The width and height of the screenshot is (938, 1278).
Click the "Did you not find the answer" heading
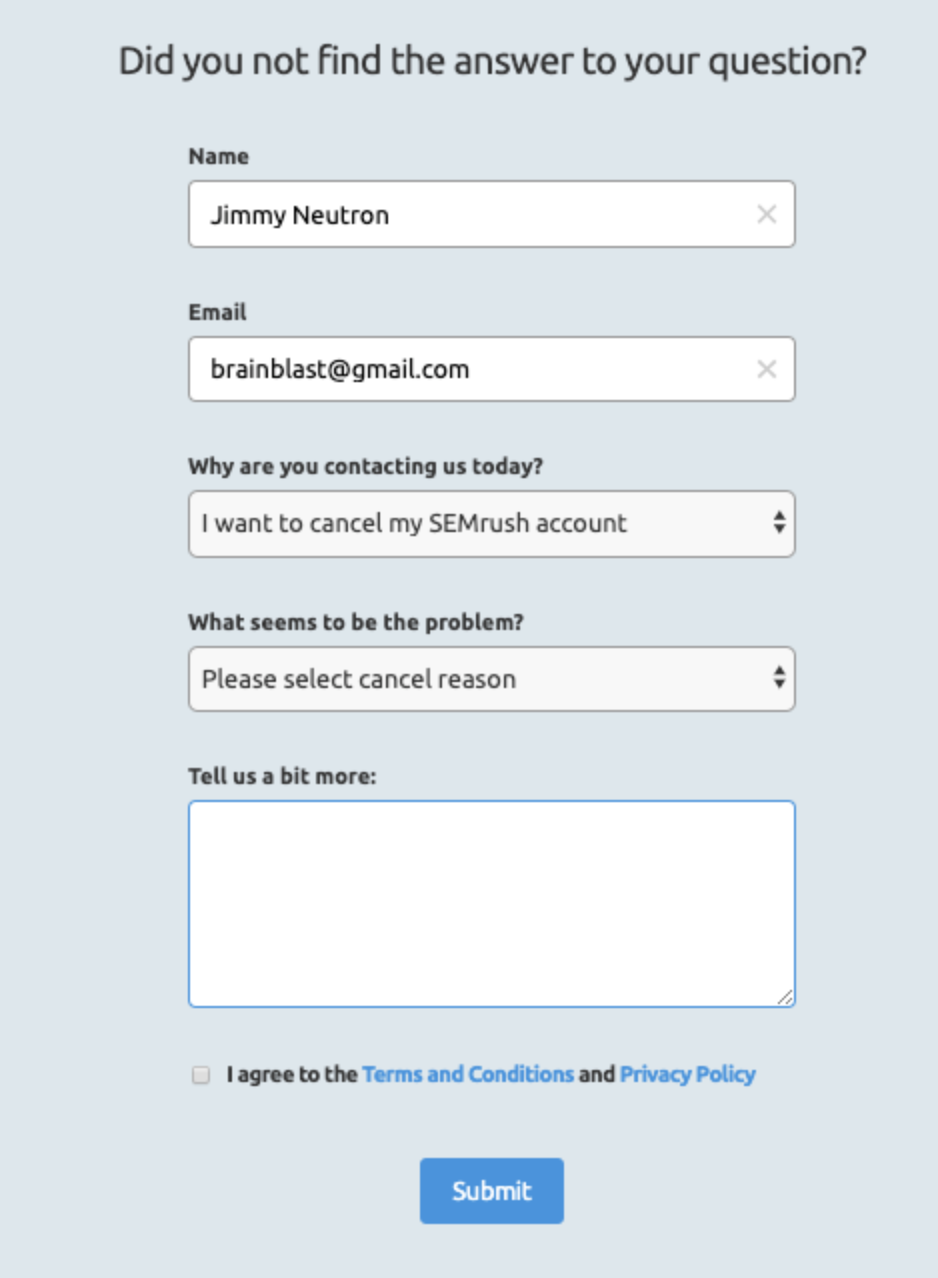[492, 62]
